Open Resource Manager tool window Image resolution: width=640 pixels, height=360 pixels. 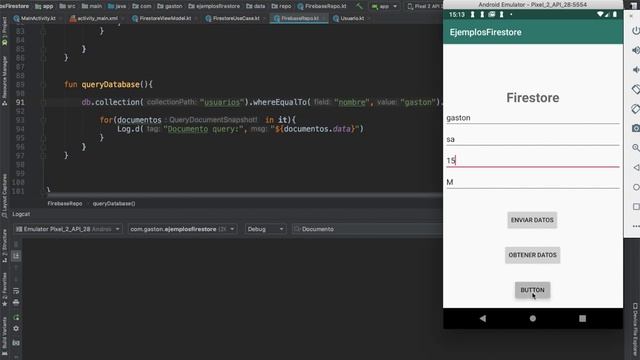(4, 80)
